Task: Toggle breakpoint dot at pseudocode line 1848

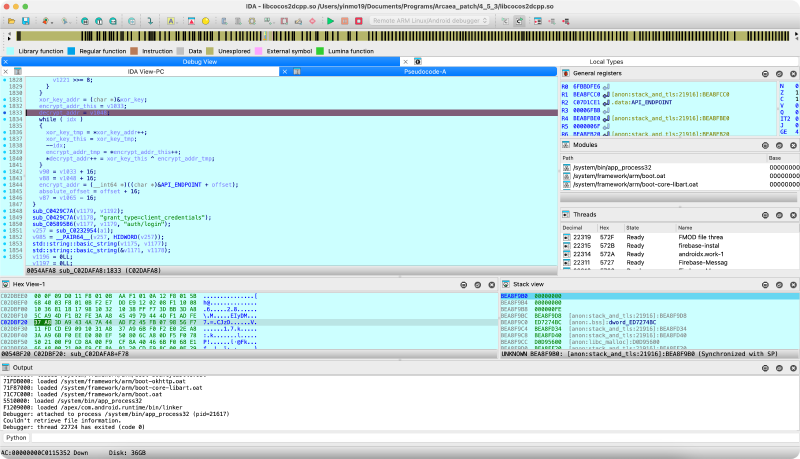Action: click(x=5, y=212)
